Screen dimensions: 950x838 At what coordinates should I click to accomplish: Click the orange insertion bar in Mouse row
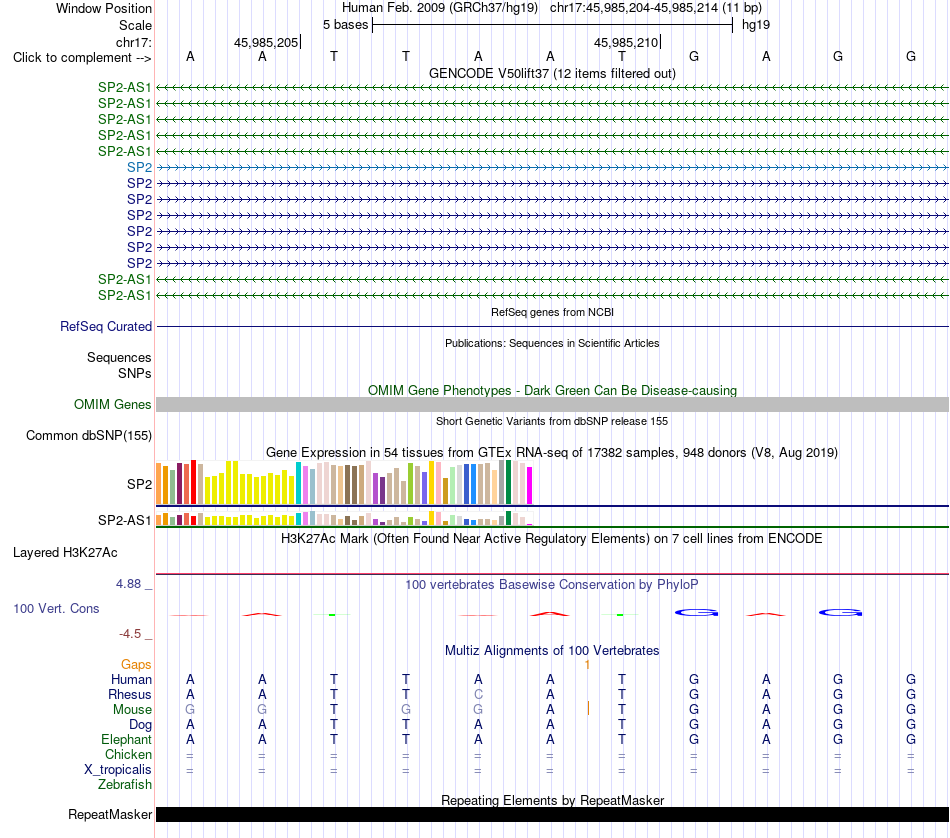[x=588, y=708]
